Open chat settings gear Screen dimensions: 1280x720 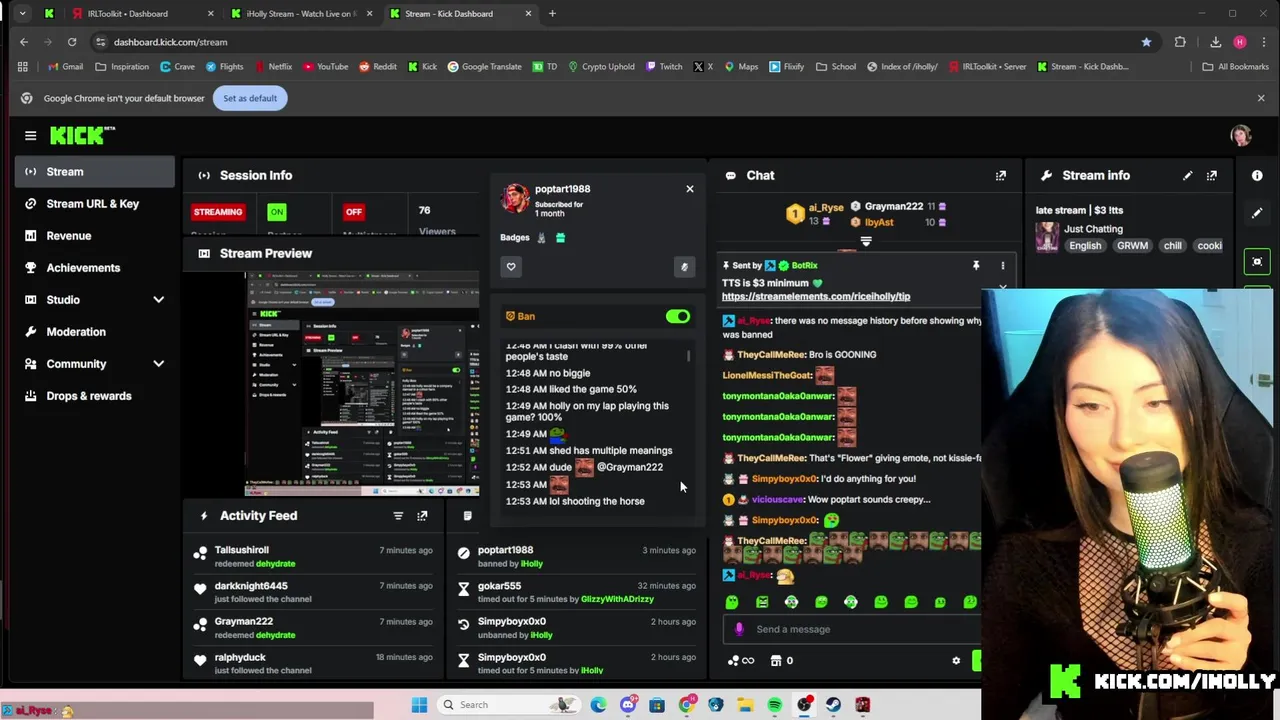point(956,660)
